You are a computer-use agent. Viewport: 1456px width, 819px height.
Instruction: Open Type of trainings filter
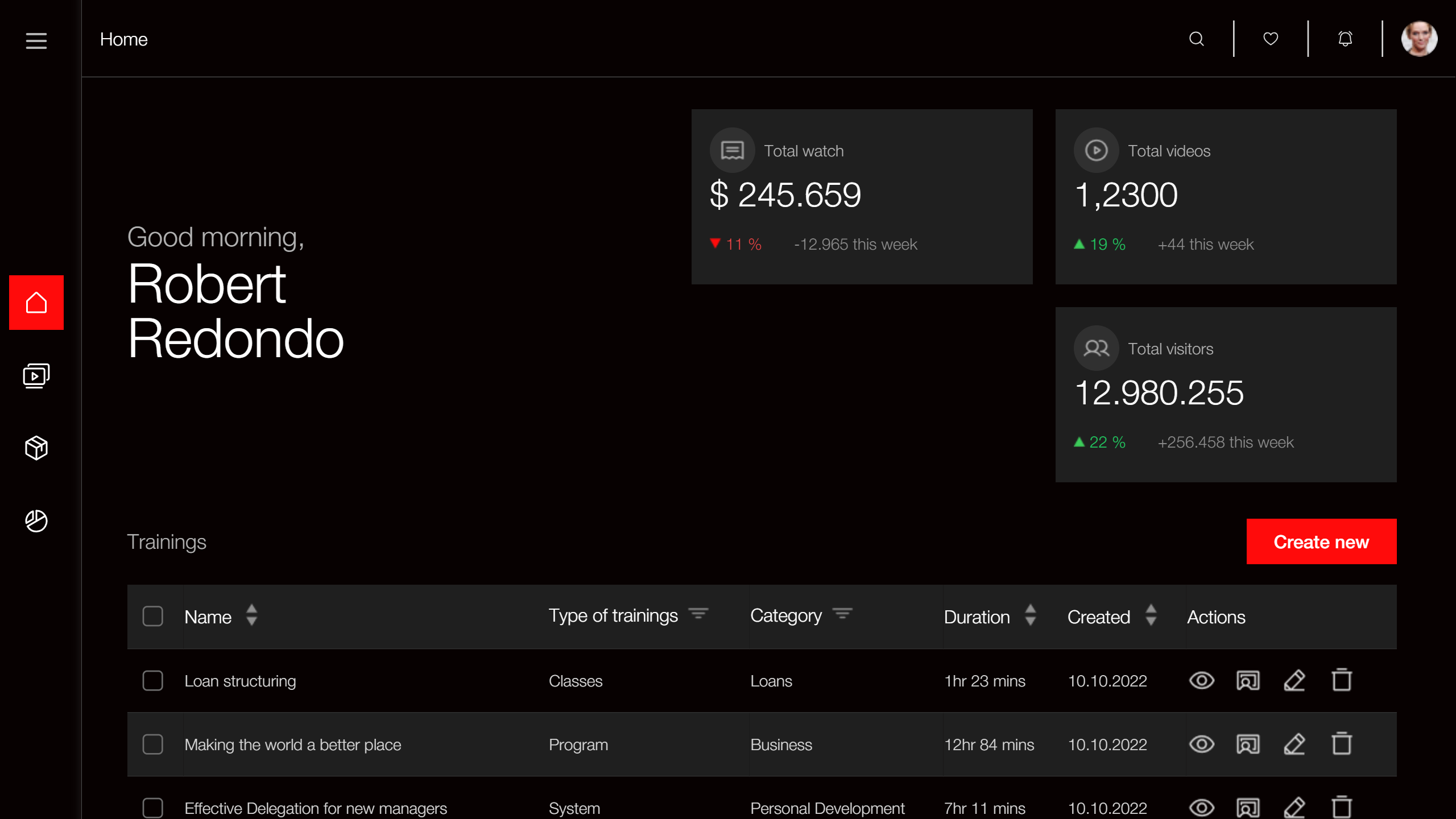[x=698, y=614]
